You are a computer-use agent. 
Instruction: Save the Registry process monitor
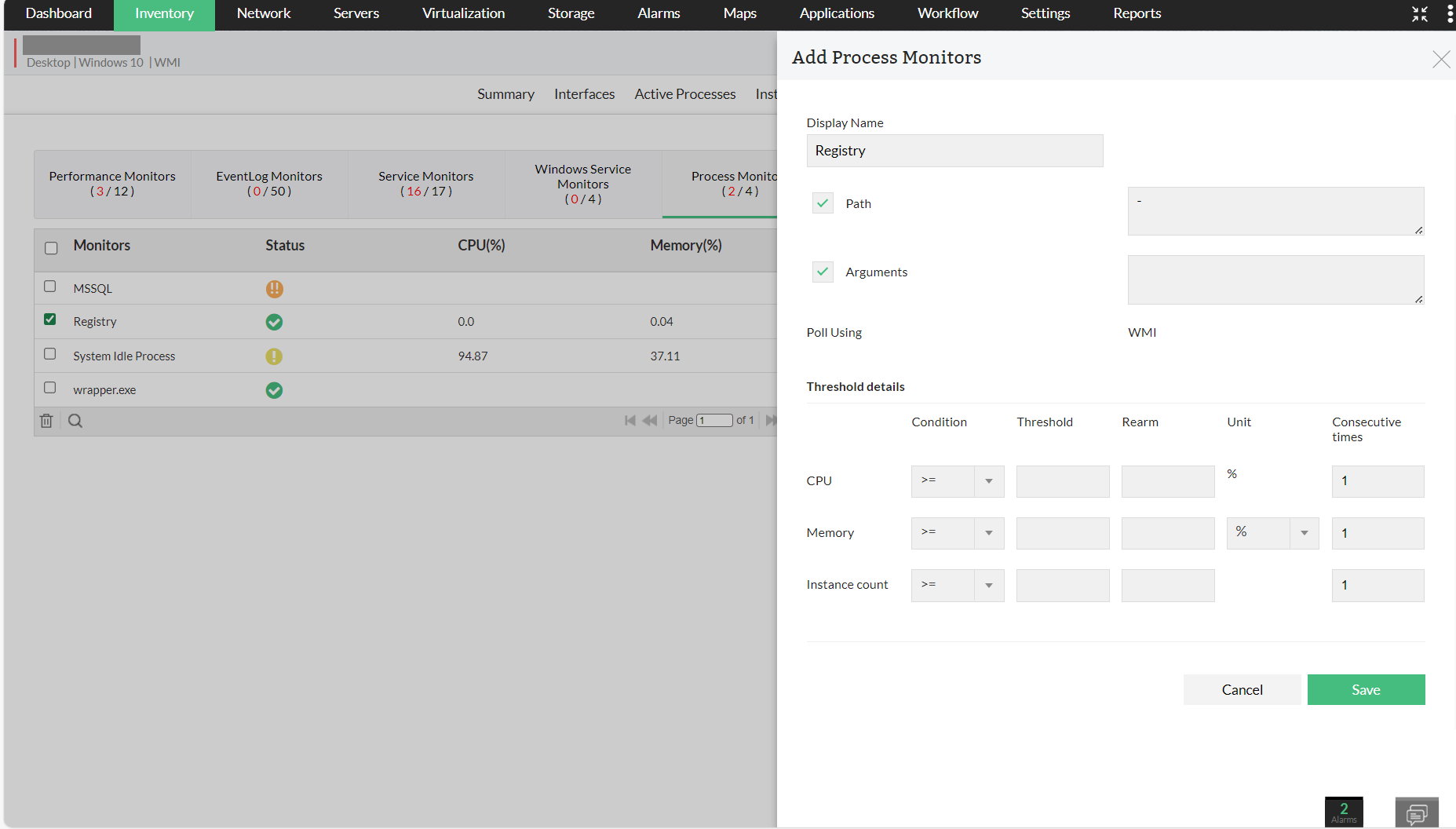coord(1366,689)
